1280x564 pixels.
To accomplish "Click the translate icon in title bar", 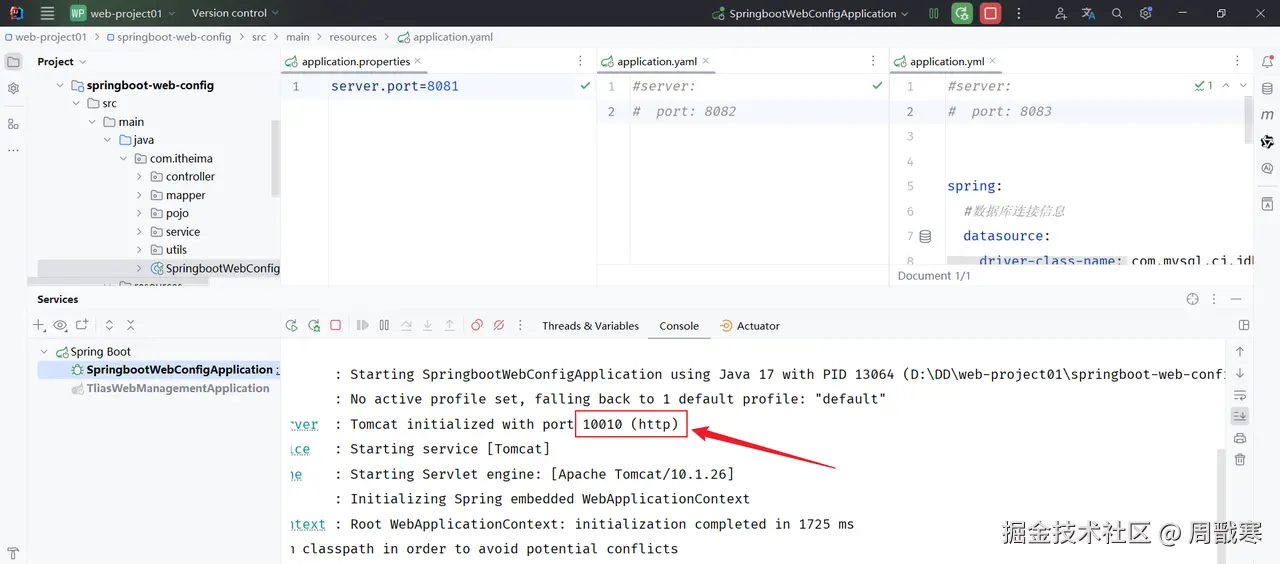I will pyautogui.click(x=1089, y=13).
